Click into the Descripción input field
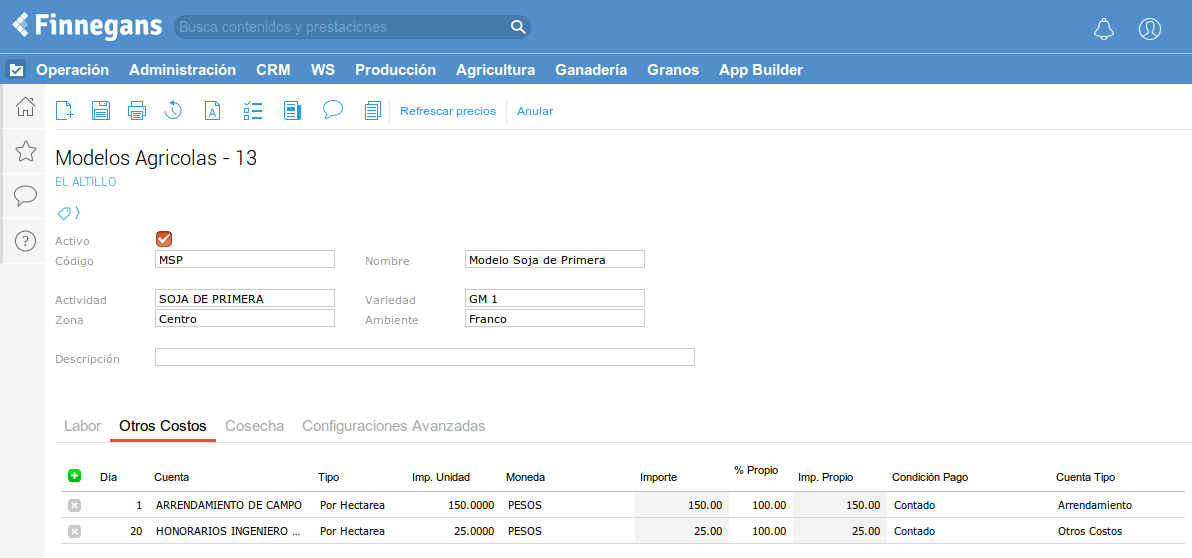 point(424,358)
